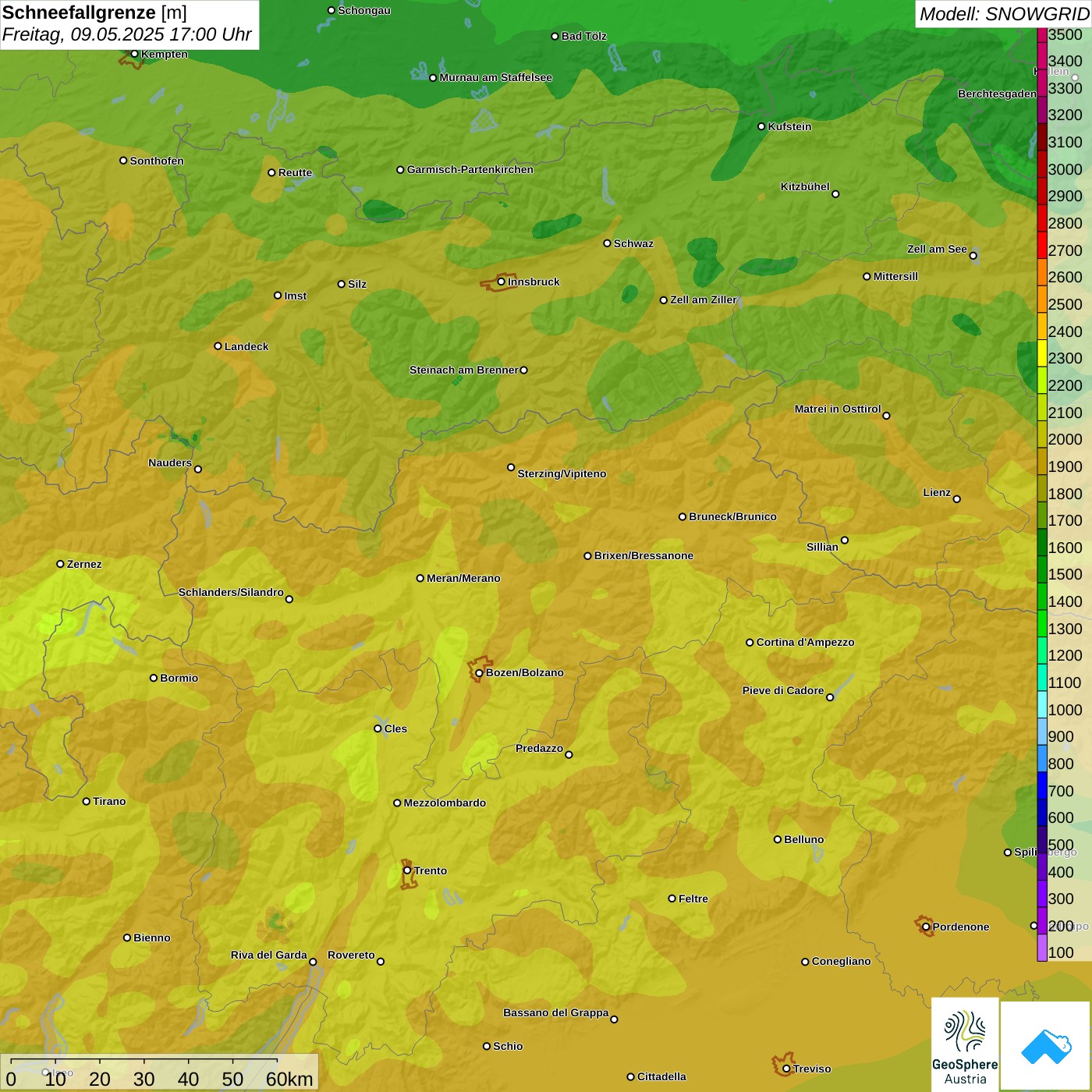The width and height of the screenshot is (1092, 1092).
Task: Click the Bormio location dot
Action: pyautogui.click(x=154, y=678)
